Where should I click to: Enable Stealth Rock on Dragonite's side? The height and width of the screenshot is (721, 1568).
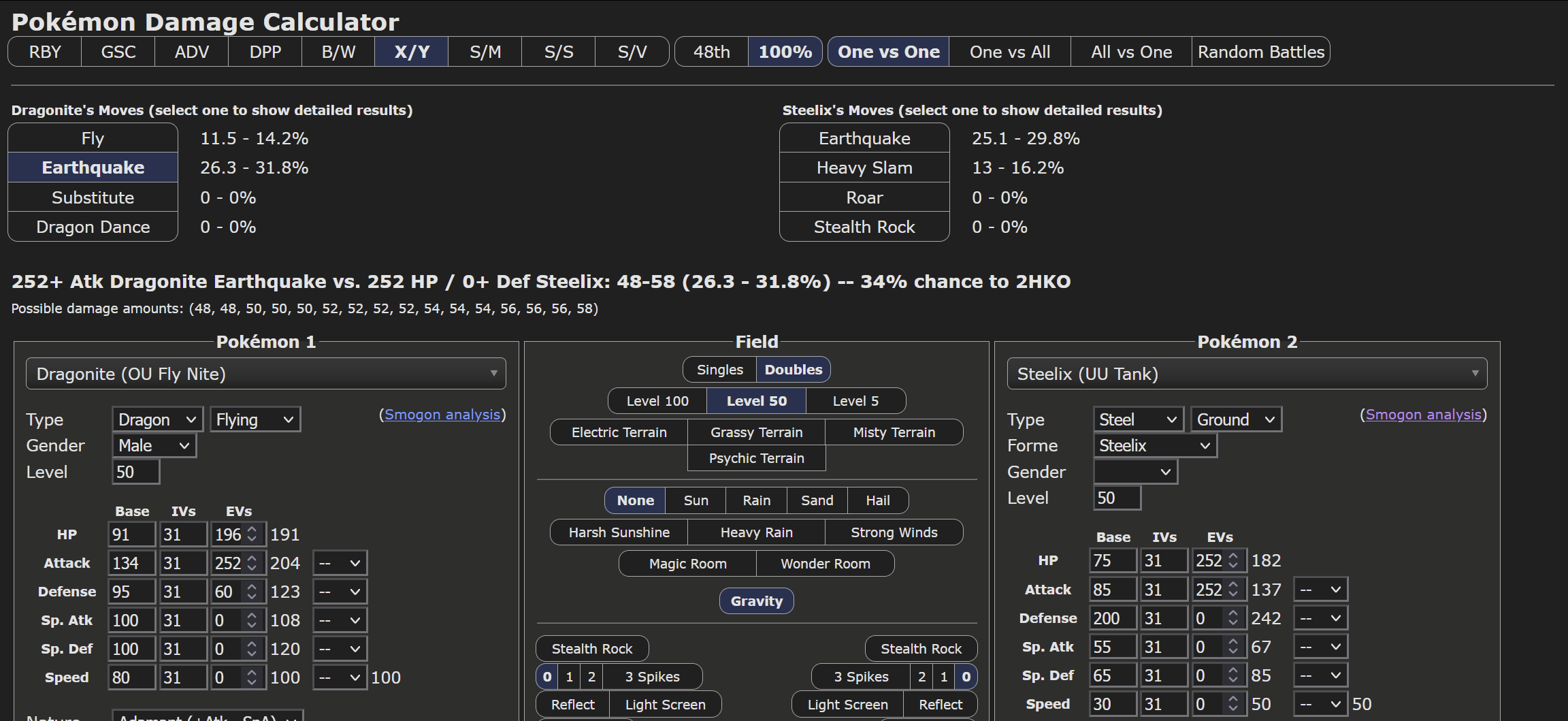click(591, 649)
